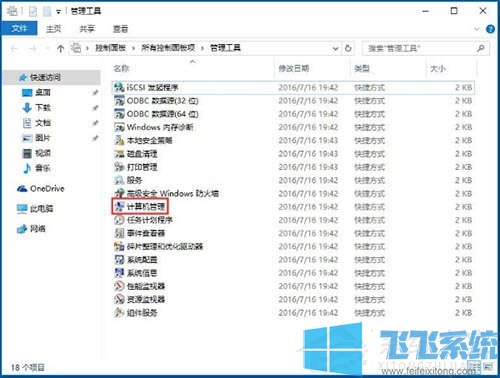Open 文档 in the navigation pane
The image size is (500, 378).
click(43, 123)
